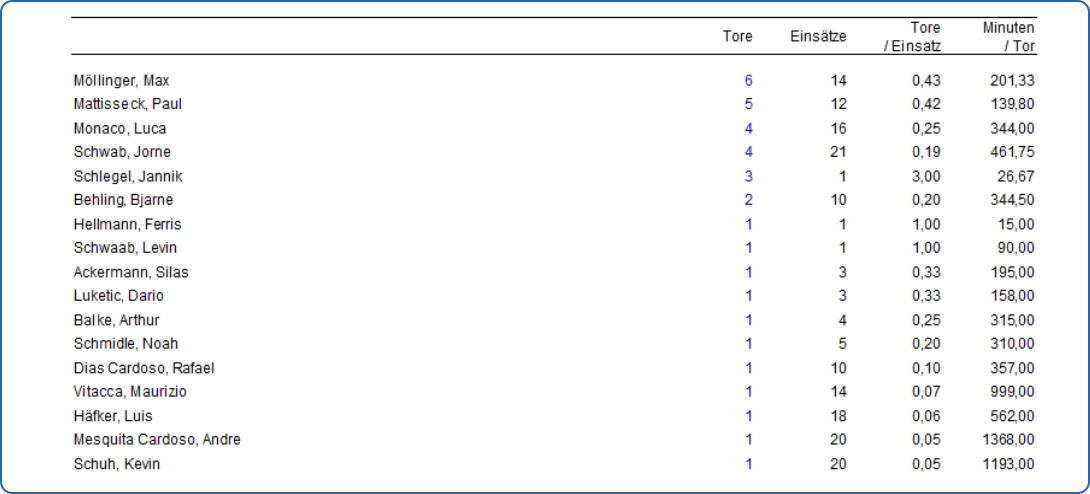
Task: Click the 15,00 minutes per goal value
Action: click(x=1016, y=224)
